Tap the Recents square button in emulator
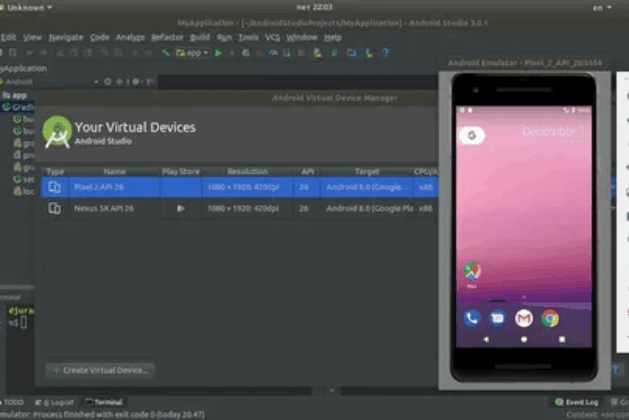Image resolution: width=629 pixels, height=420 pixels. coord(562,339)
